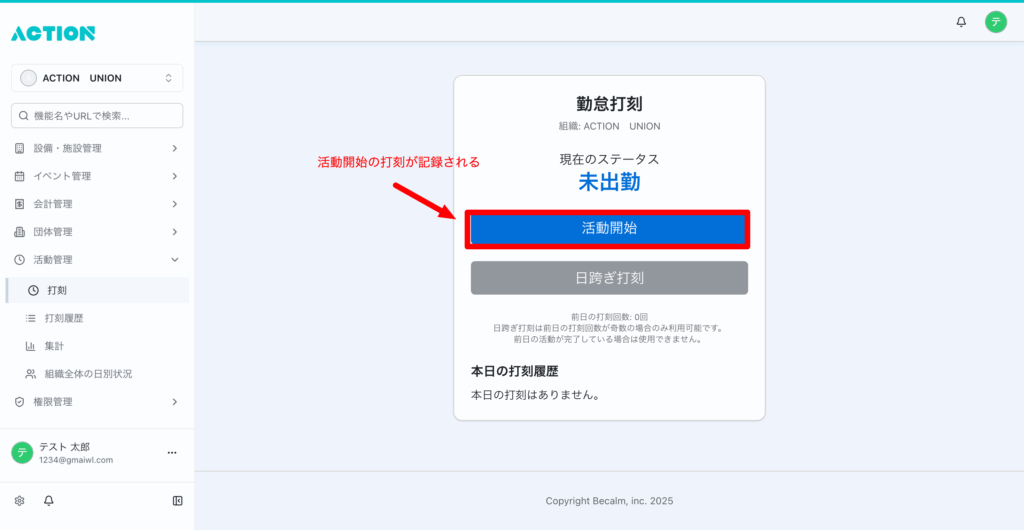Screen dimensions: 1024x530
Task: Click the ACTION logo in sidebar
Action: 53,33
